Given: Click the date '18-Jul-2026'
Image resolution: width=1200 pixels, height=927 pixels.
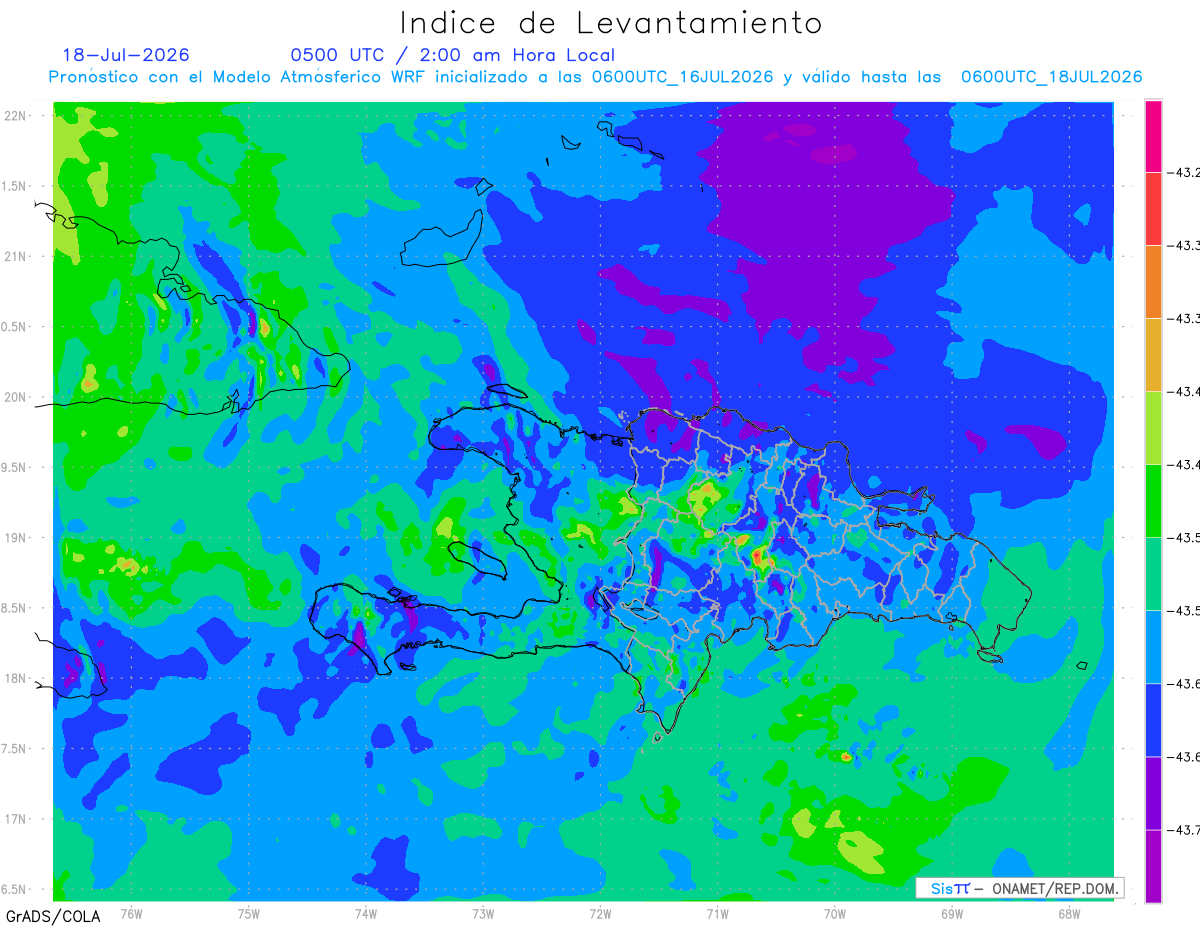Looking at the screenshot, I should pos(126,55).
